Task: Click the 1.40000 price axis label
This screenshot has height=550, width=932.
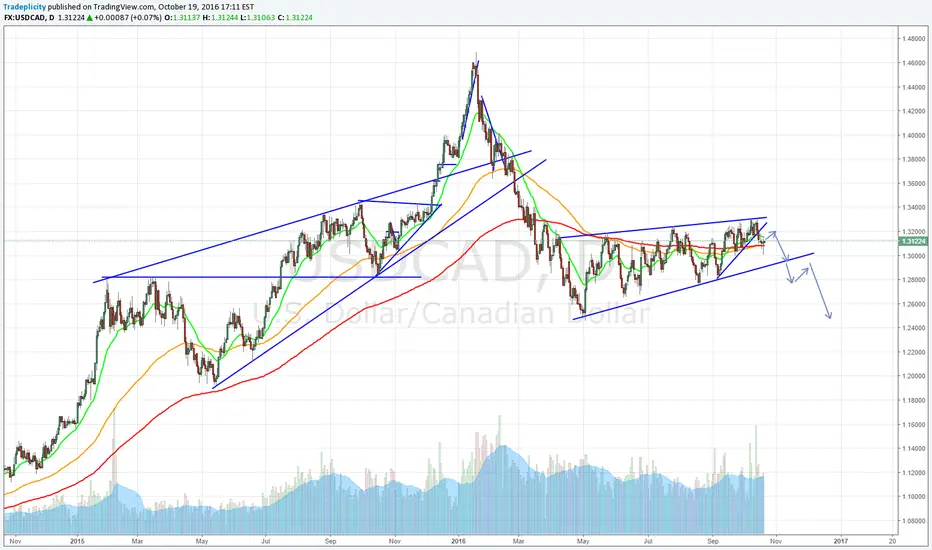Action: click(914, 135)
